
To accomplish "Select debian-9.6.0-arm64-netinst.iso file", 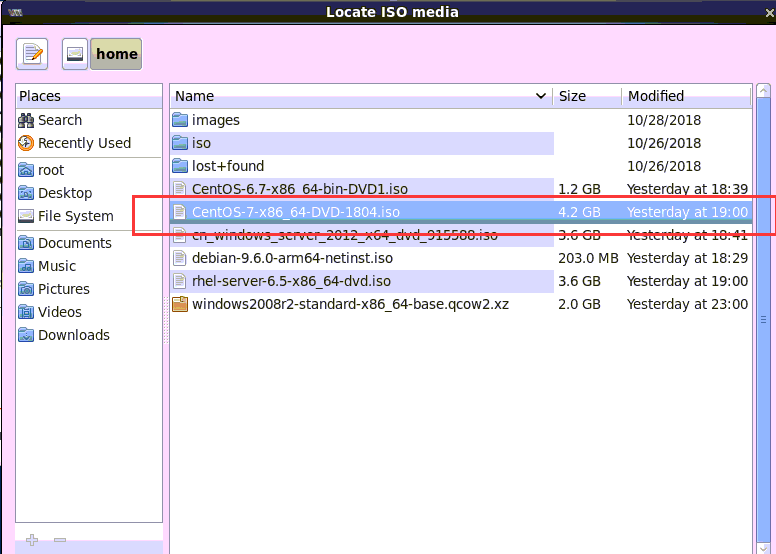I will (292, 258).
